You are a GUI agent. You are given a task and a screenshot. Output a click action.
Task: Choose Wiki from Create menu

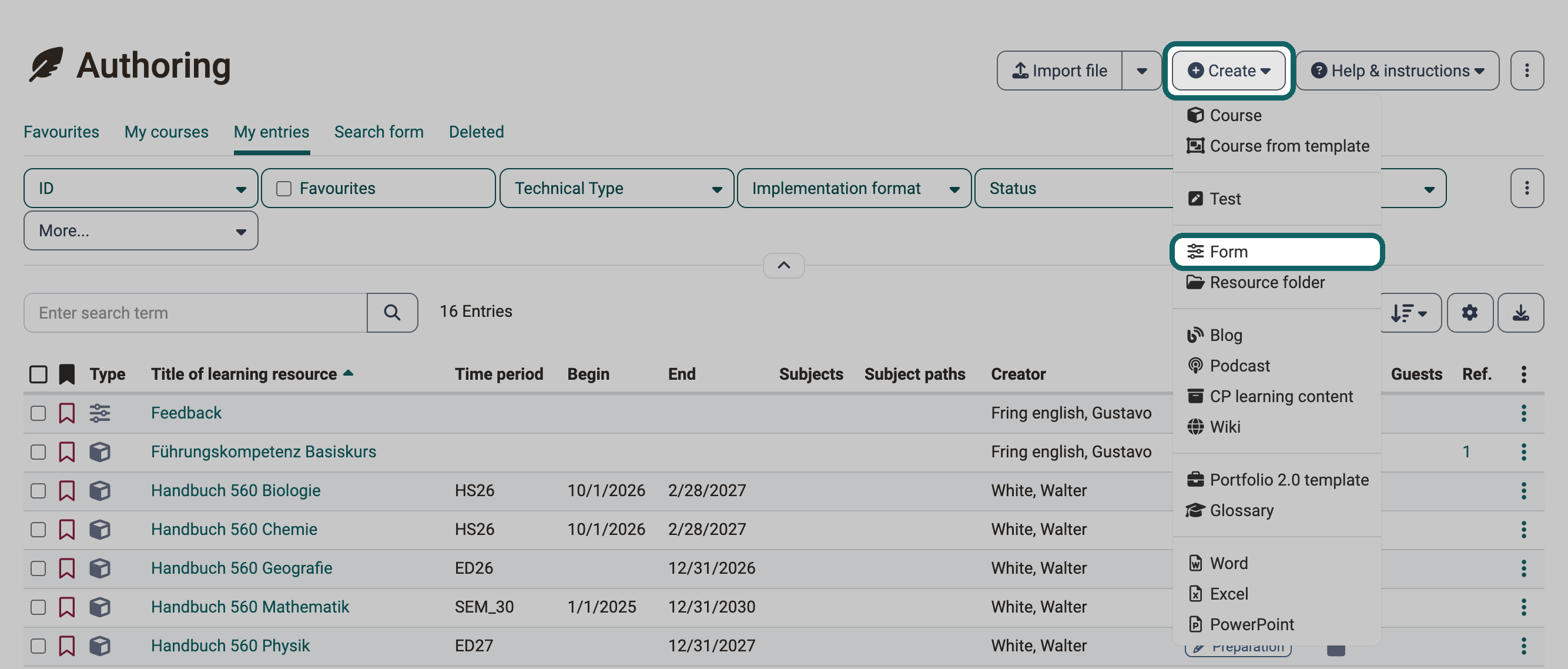click(1276, 426)
